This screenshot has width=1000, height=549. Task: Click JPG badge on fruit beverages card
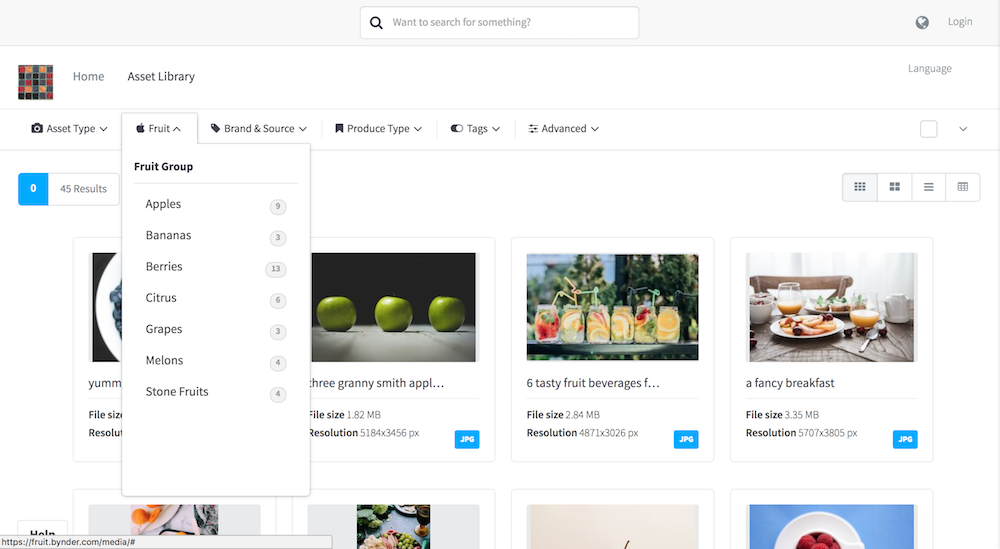tap(686, 439)
